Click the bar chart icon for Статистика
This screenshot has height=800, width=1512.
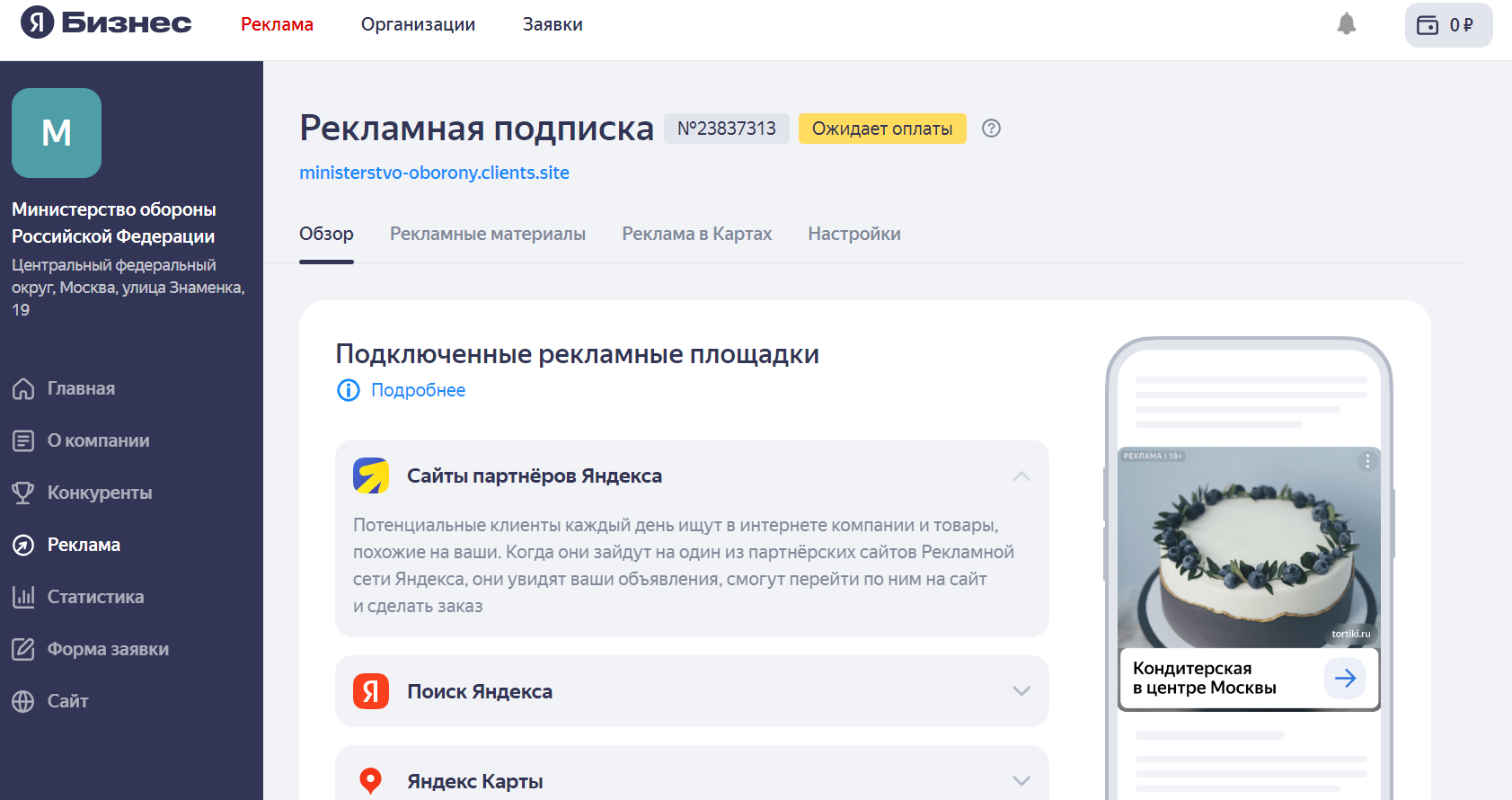coord(23,597)
